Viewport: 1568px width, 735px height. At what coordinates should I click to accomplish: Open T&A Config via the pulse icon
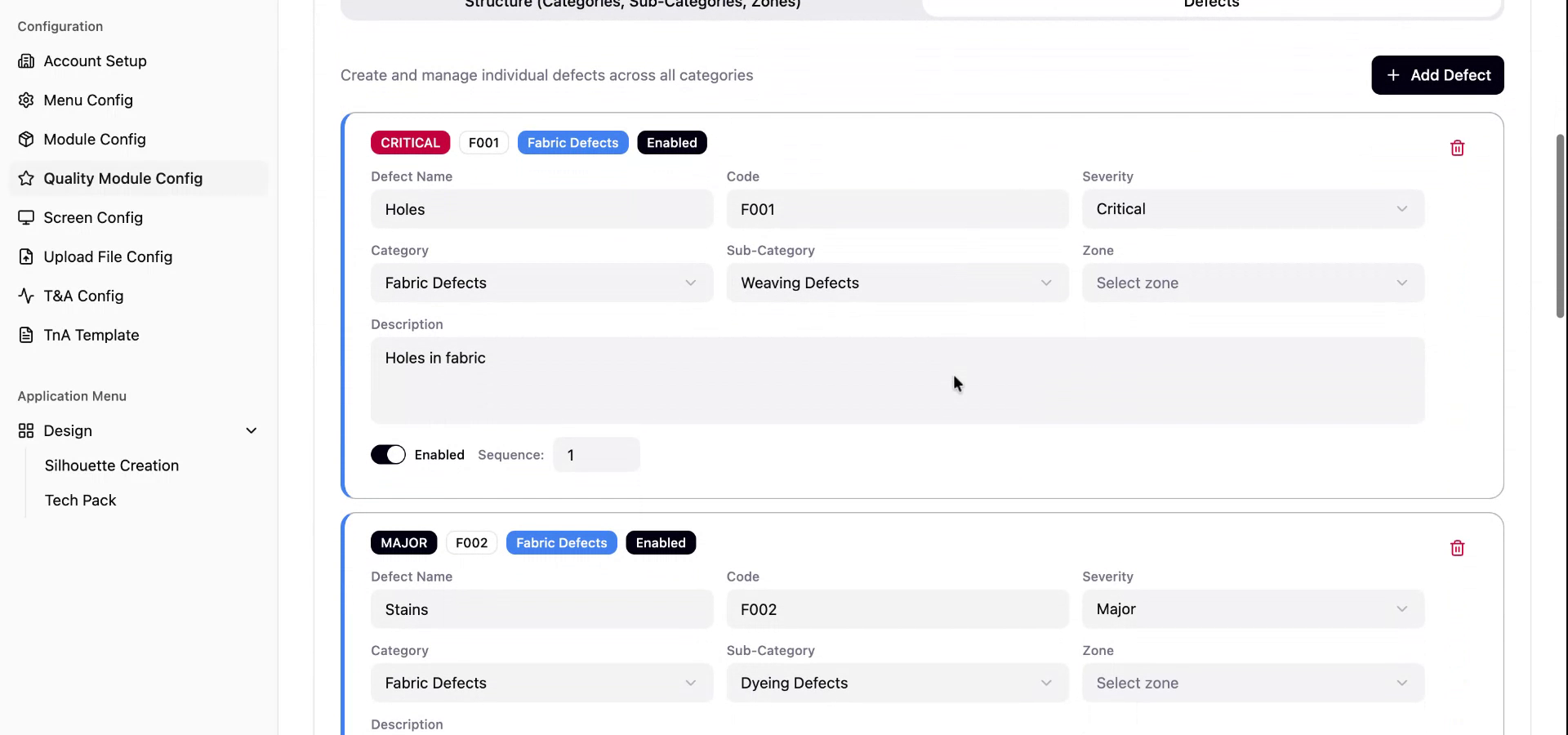click(x=25, y=296)
